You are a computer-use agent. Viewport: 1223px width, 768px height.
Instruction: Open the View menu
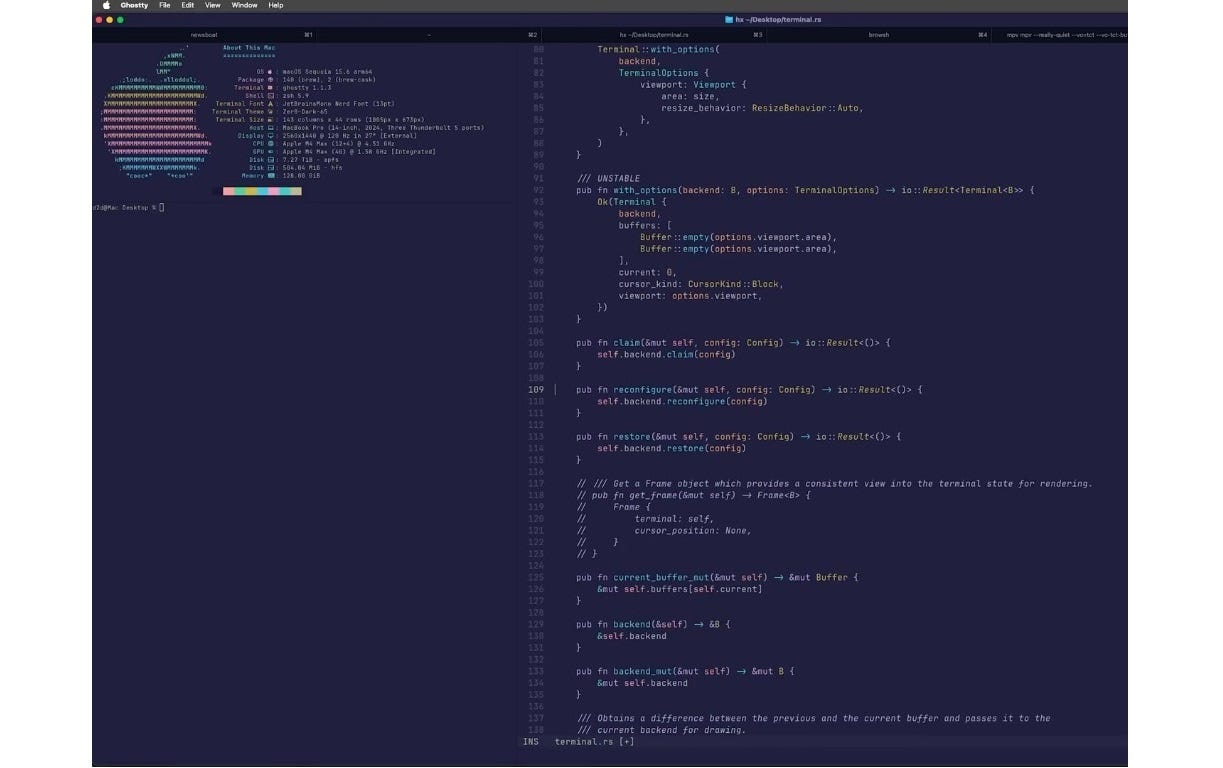point(213,5)
